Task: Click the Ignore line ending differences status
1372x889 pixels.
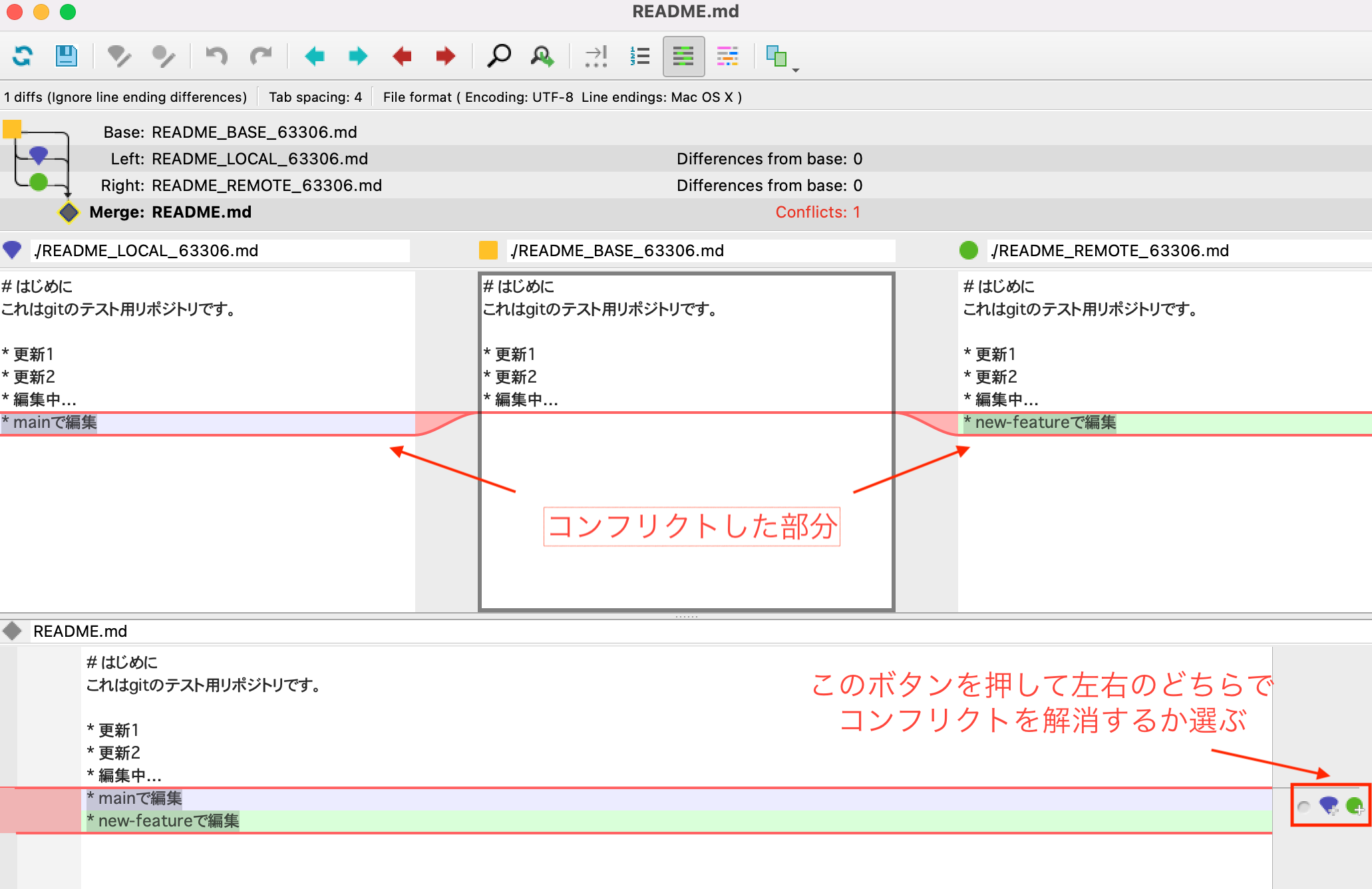Action: pyautogui.click(x=126, y=96)
